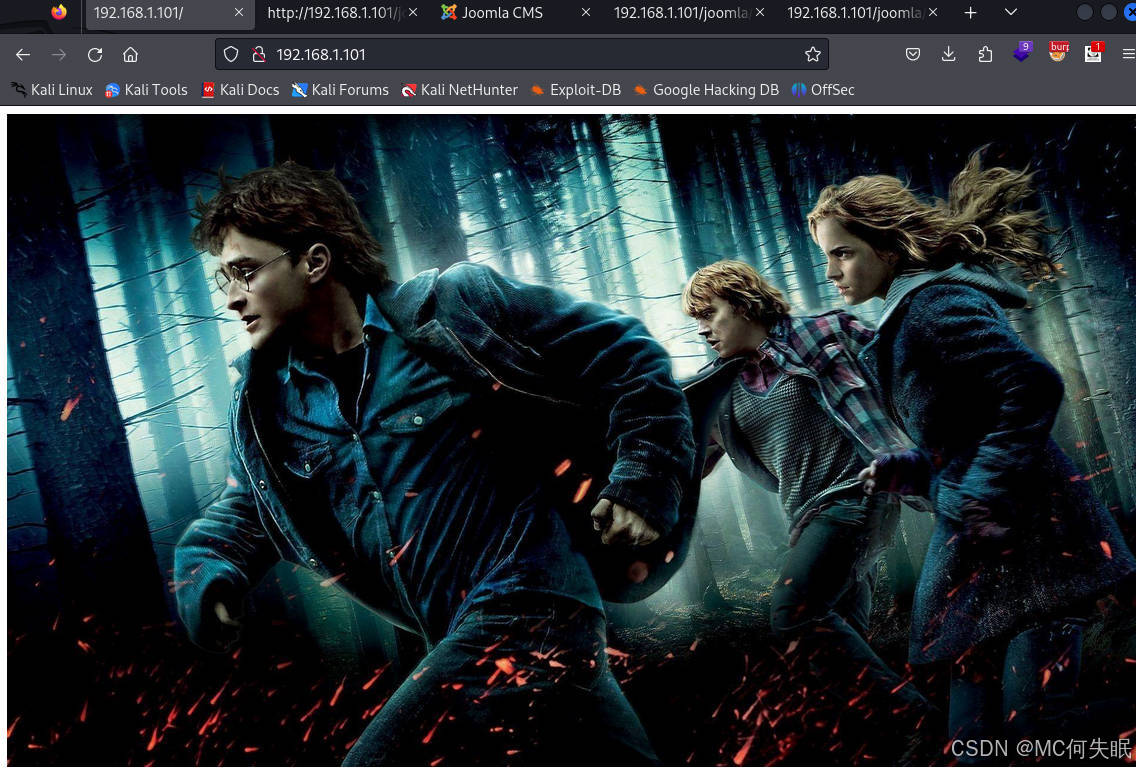1136x769 pixels.
Task: Click the Harry Potter poster image
Action: (x=571, y=440)
